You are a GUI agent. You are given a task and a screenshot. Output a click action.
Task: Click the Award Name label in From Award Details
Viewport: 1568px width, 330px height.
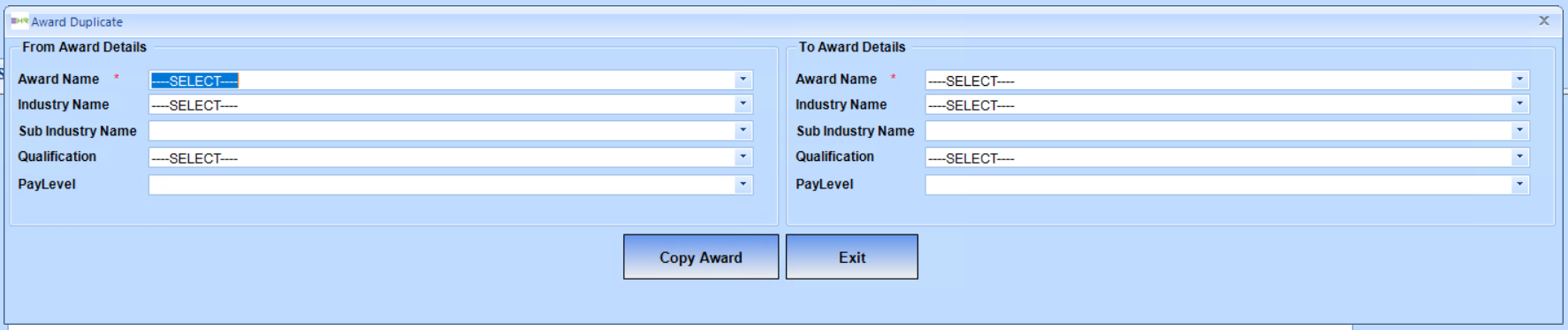(58, 79)
